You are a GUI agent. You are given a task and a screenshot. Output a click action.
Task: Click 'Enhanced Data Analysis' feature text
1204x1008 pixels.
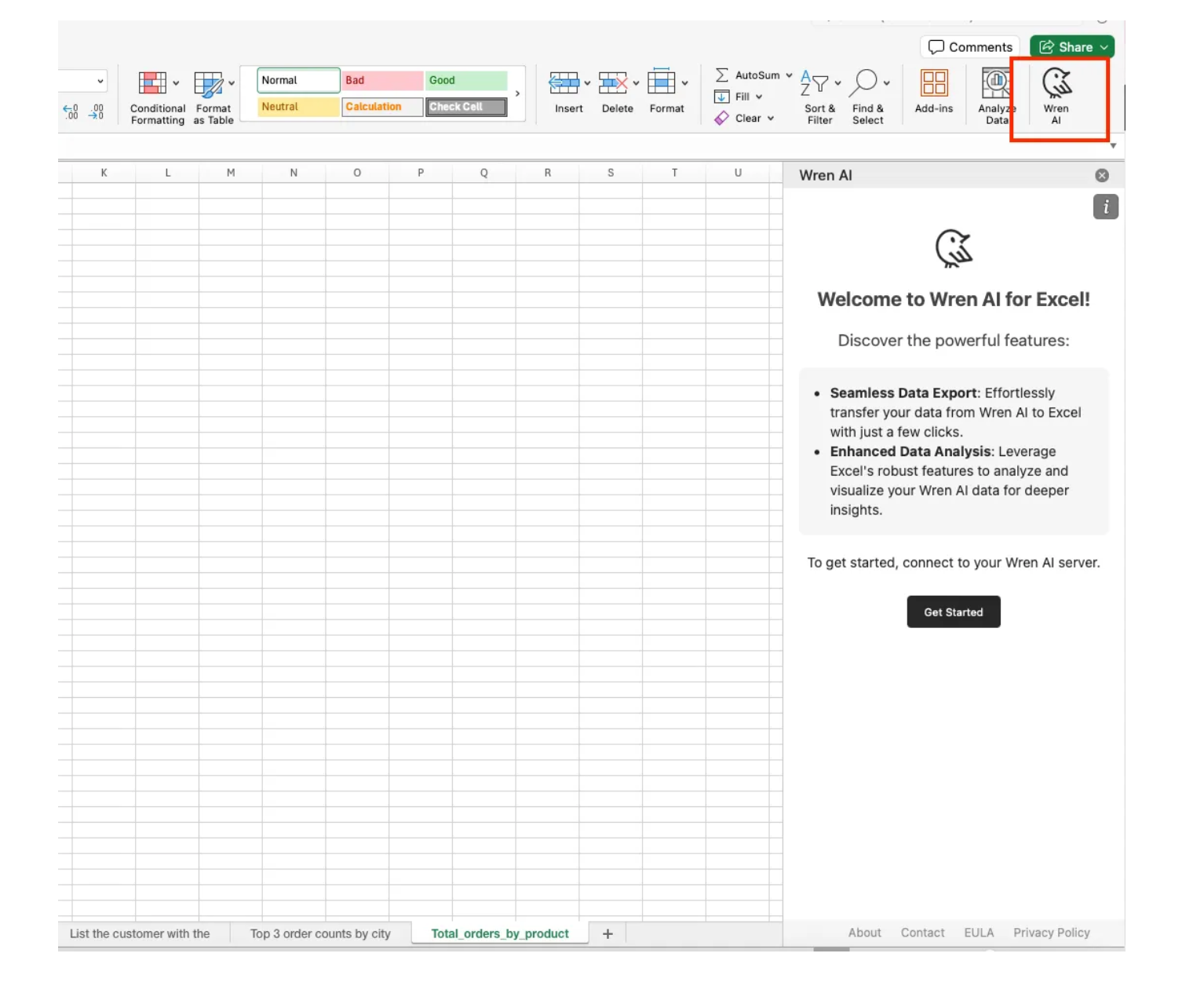(911, 451)
